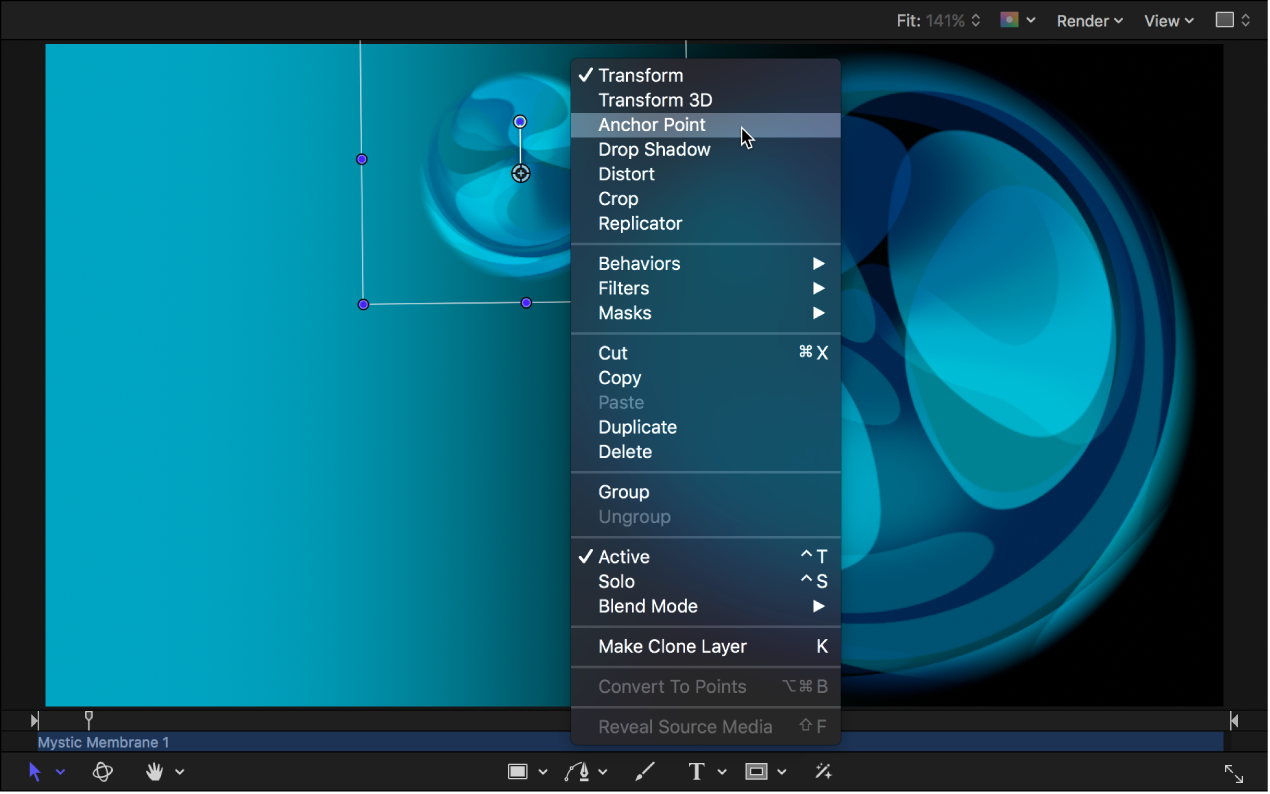Select the Paint Stroke tool
Viewport: 1270px width, 794px height.
tap(644, 771)
